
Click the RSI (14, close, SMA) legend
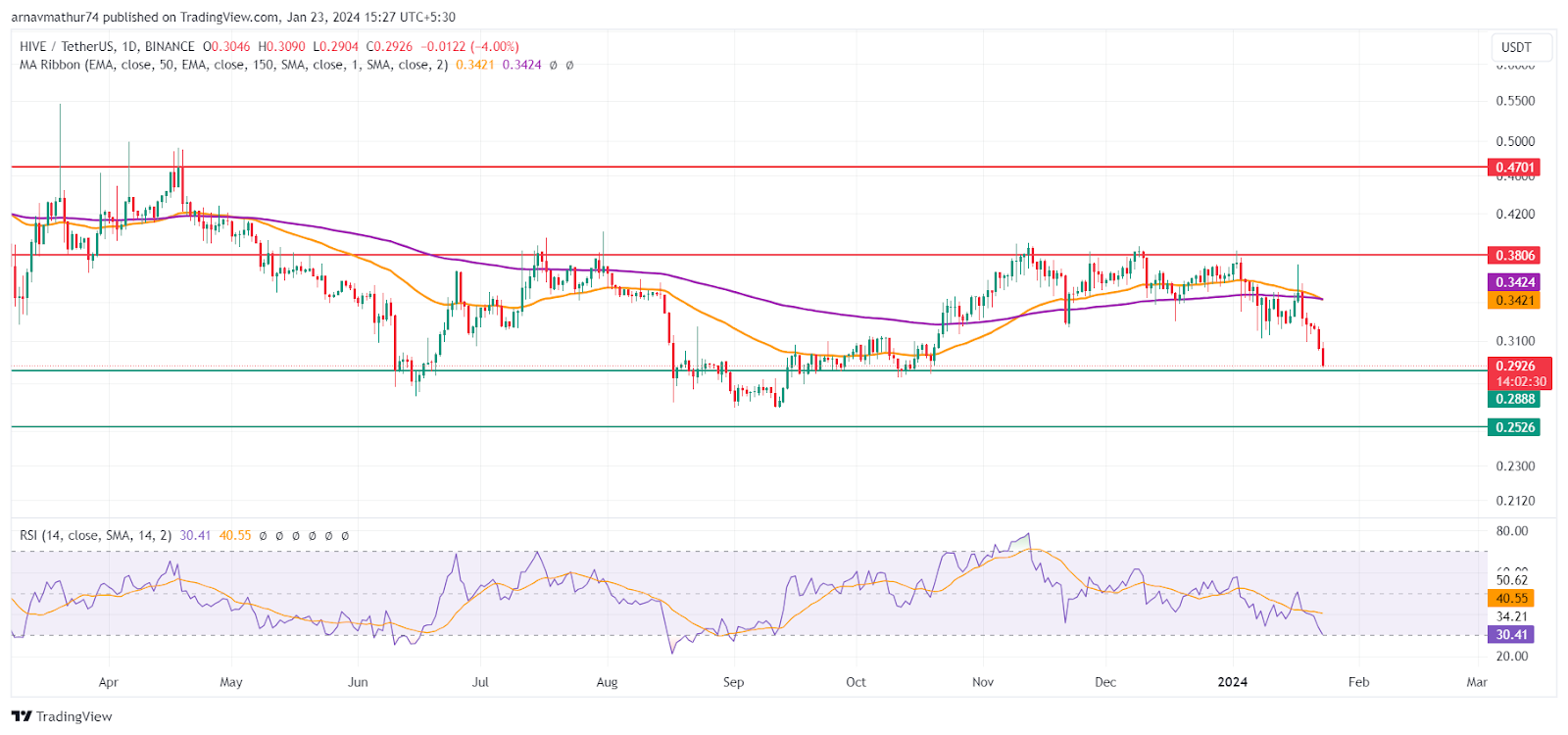[x=96, y=535]
